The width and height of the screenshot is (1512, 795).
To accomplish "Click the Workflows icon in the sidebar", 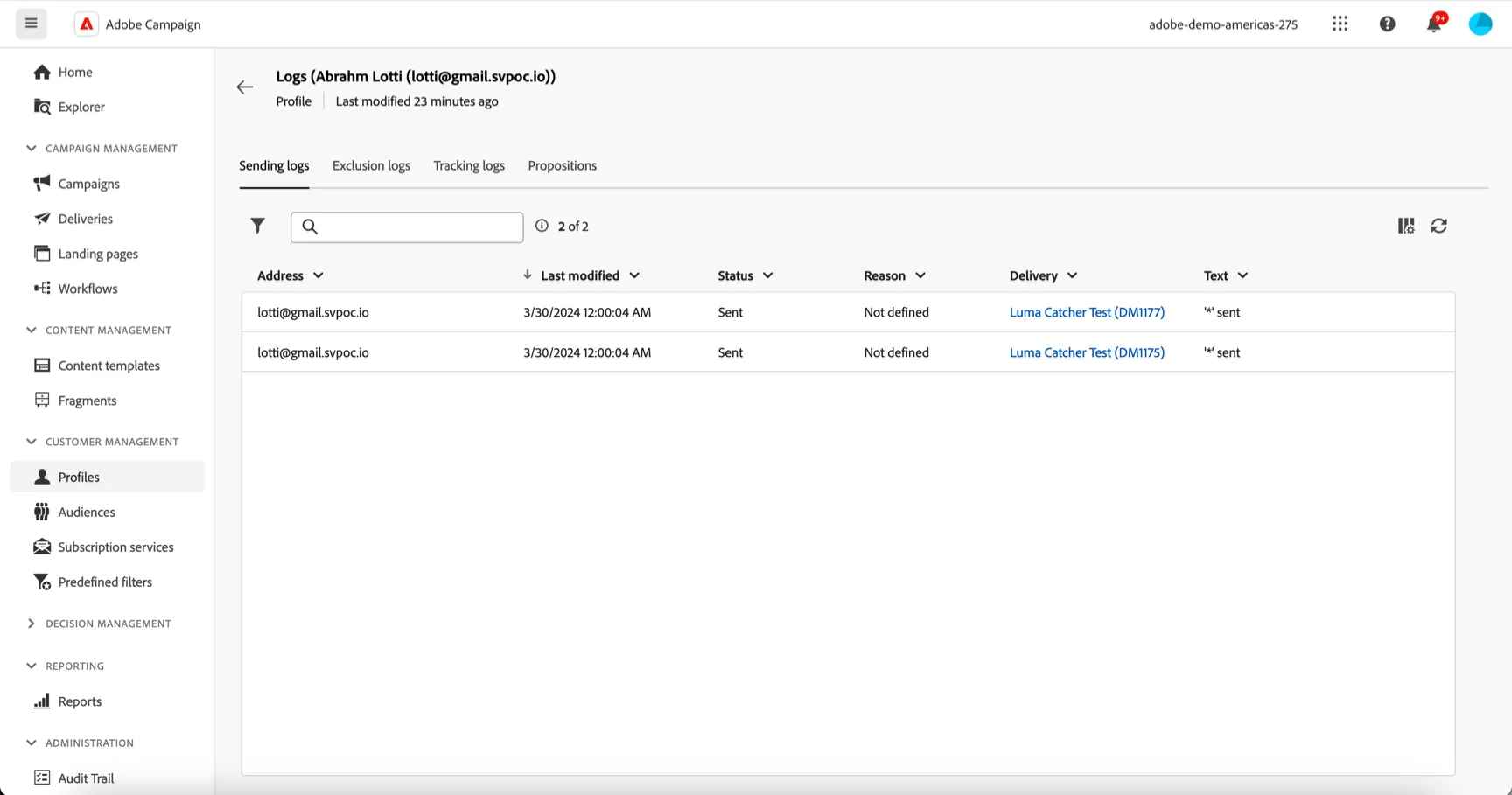I will pyautogui.click(x=42, y=288).
